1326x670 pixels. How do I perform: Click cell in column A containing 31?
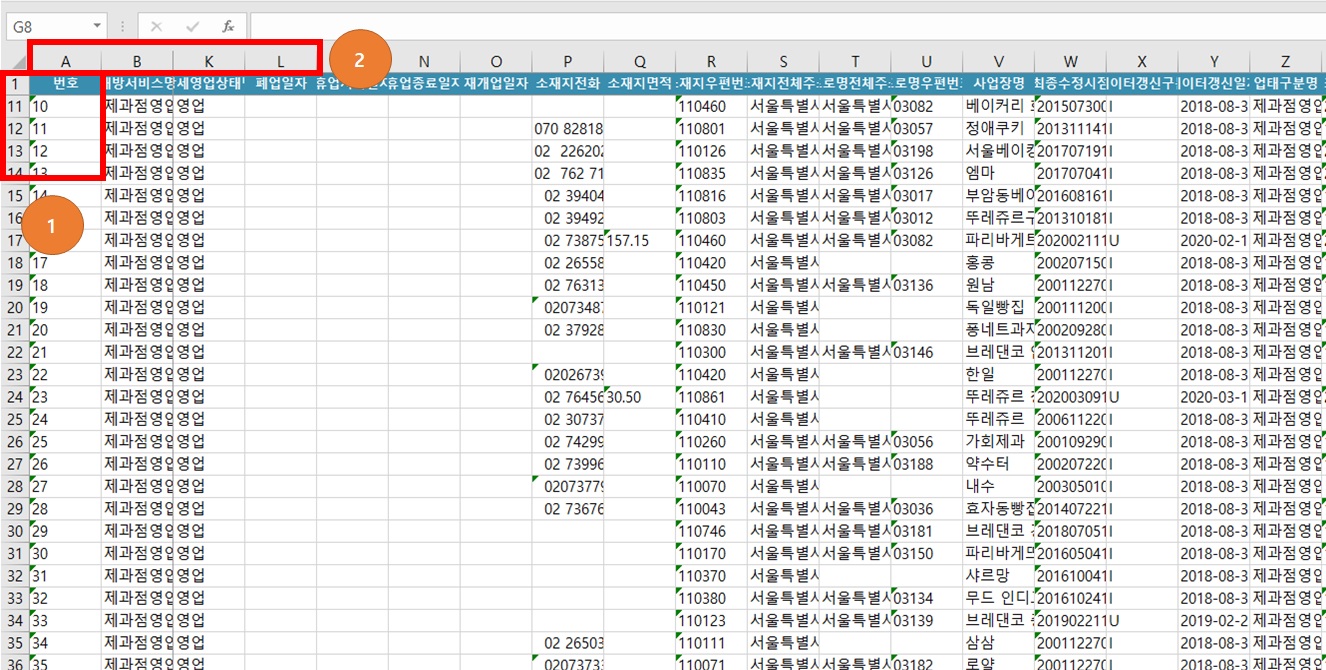[x=66, y=575]
